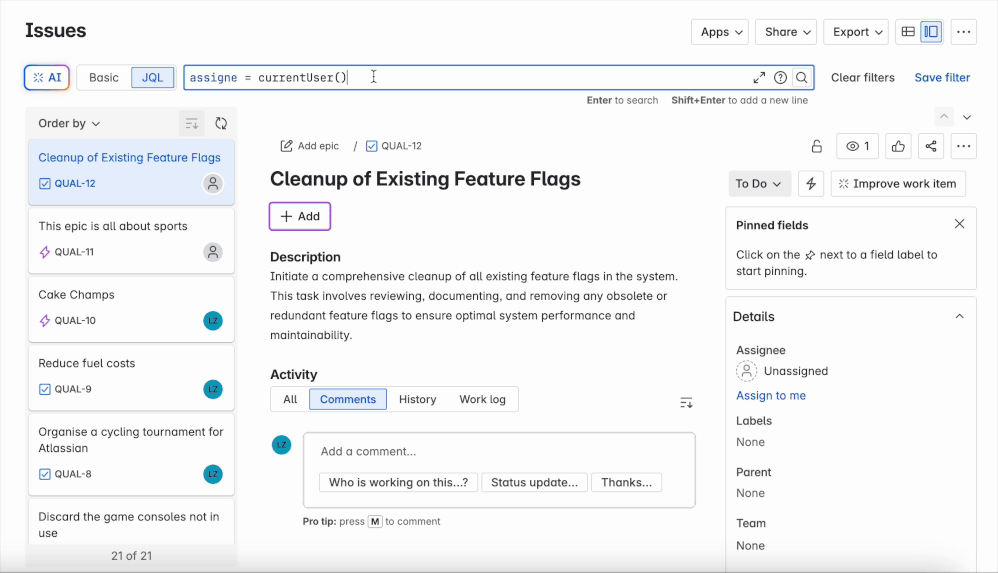Switch to Basic search mode
Viewport: 998px width, 573px height.
point(104,77)
